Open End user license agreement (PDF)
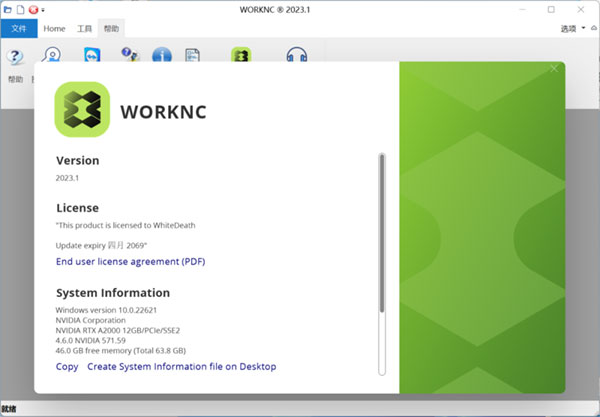The width and height of the screenshot is (600, 417). pos(130,262)
